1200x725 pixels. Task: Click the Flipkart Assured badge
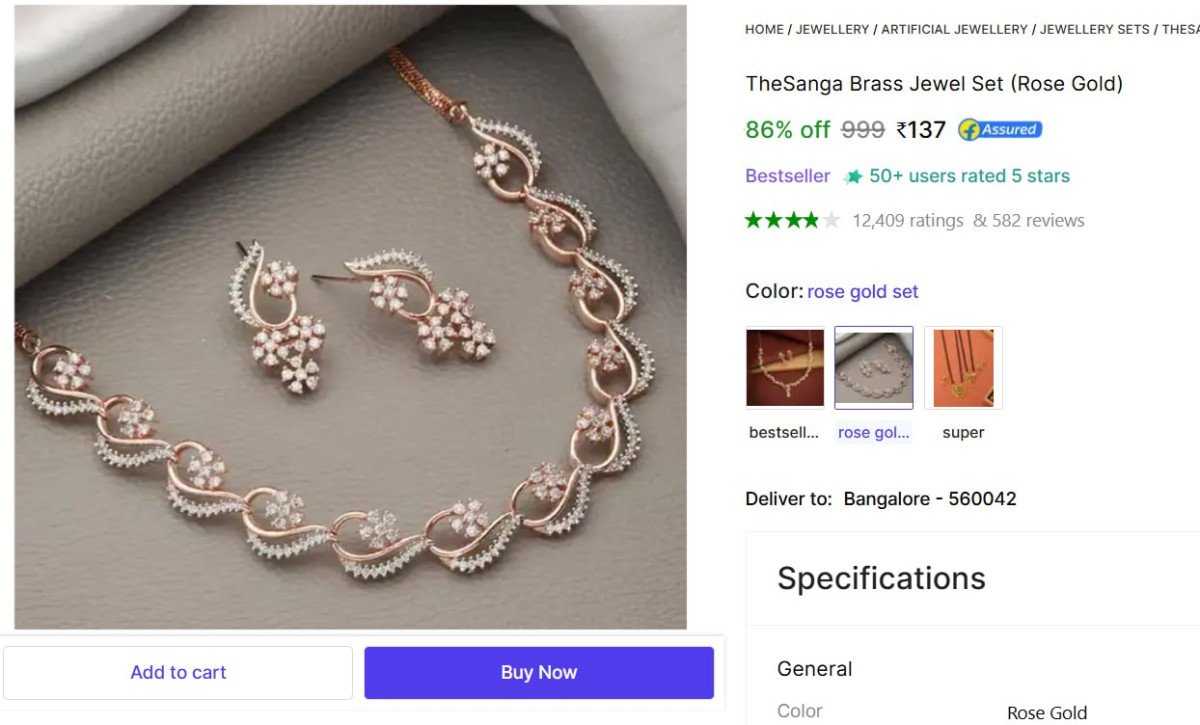[1000, 130]
